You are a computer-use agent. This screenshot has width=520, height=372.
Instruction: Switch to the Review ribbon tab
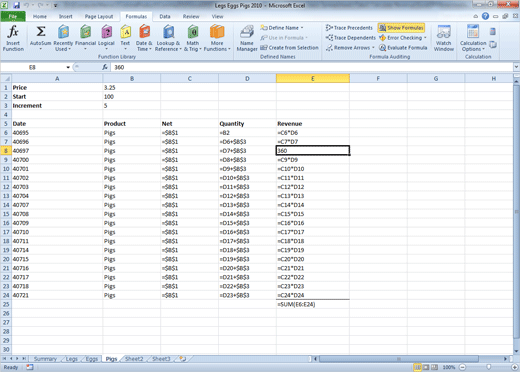[191, 16]
